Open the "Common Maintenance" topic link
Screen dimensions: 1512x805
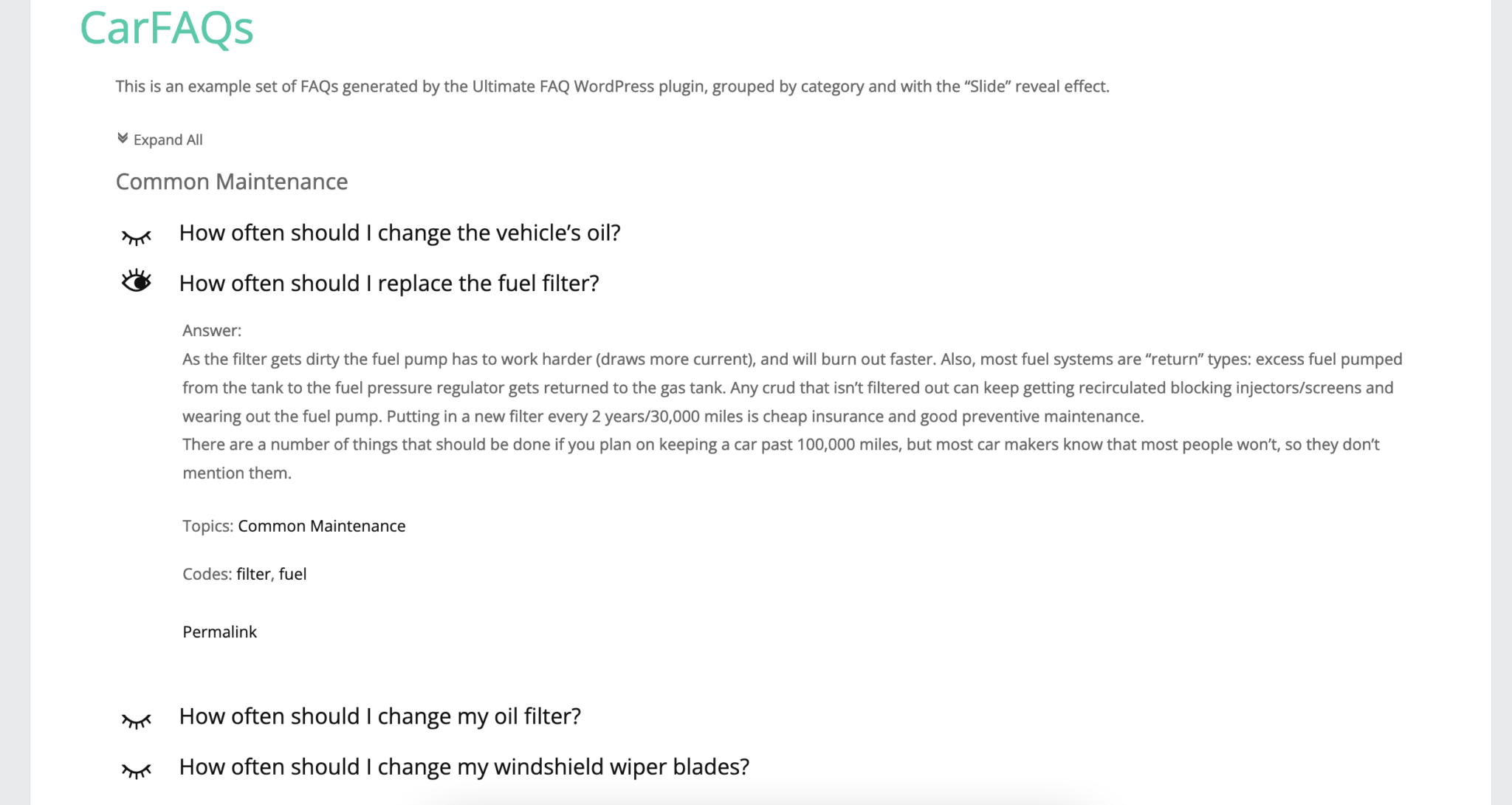coord(320,526)
